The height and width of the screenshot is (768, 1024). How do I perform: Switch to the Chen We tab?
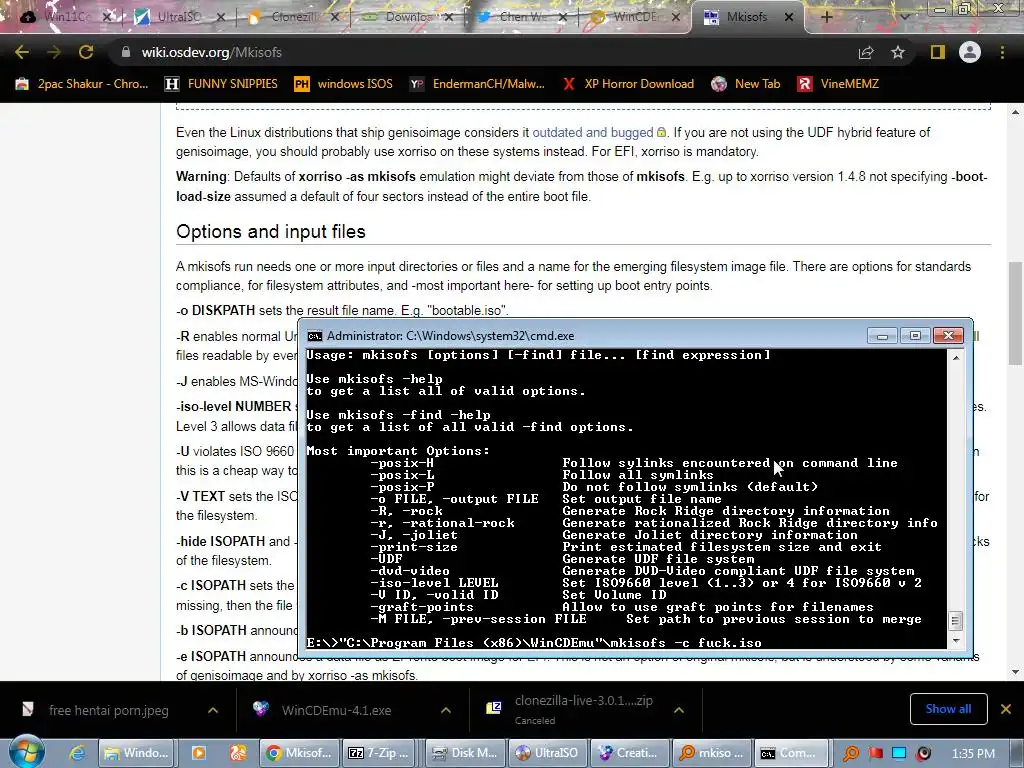pos(522,17)
